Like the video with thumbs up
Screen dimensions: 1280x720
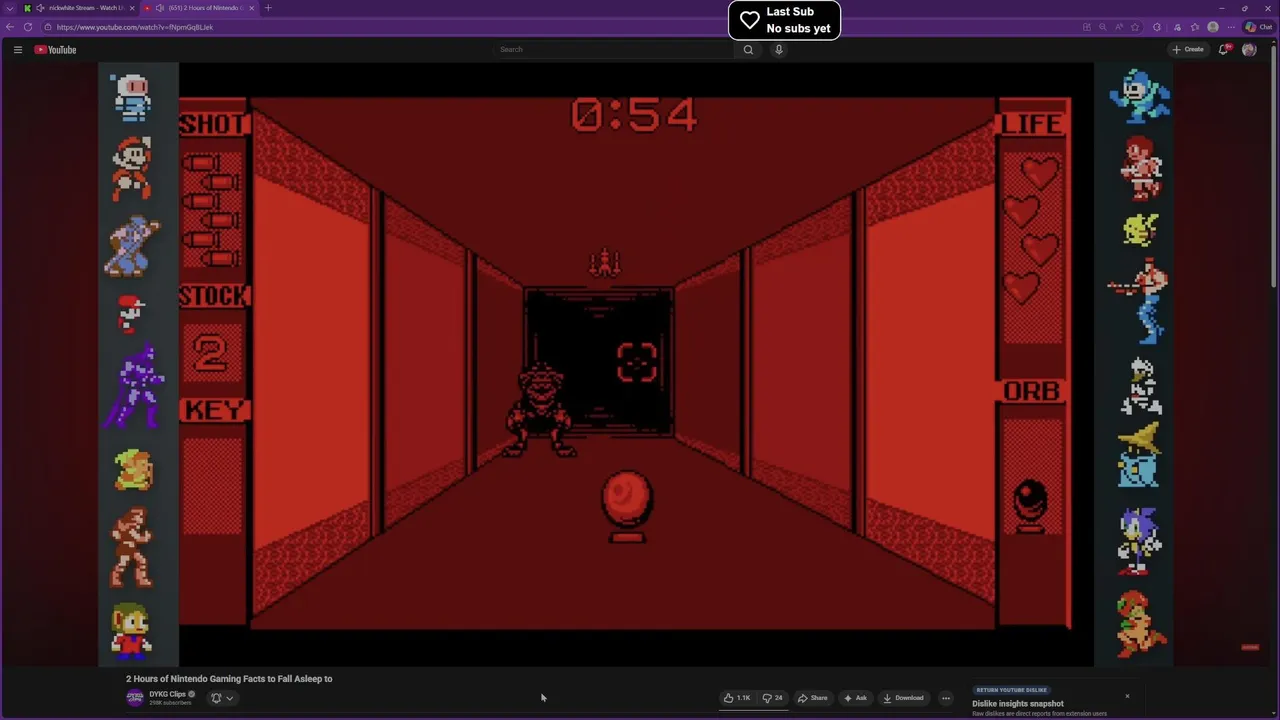(x=737, y=698)
